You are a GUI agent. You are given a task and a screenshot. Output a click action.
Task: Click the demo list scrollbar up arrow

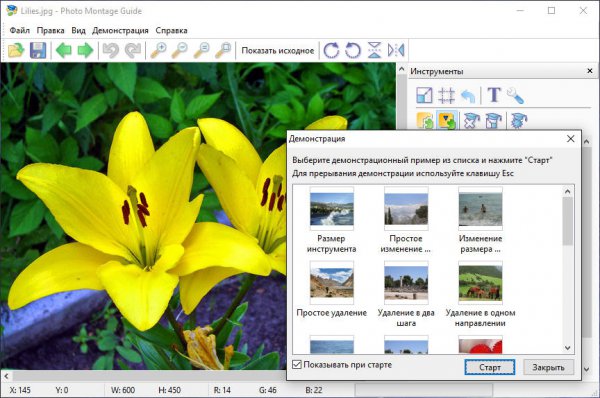[x=567, y=191]
